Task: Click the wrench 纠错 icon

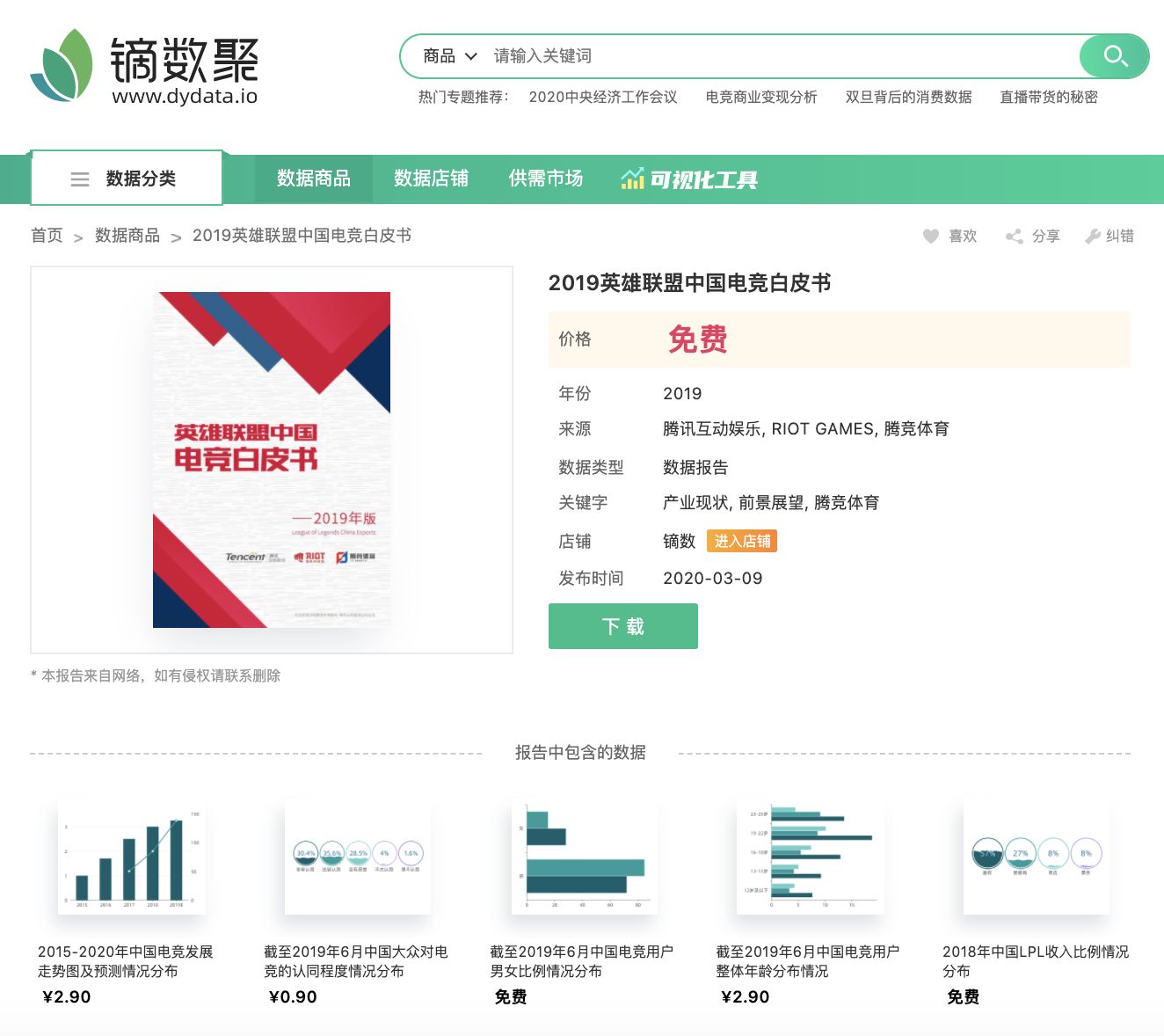Action: point(1093,236)
